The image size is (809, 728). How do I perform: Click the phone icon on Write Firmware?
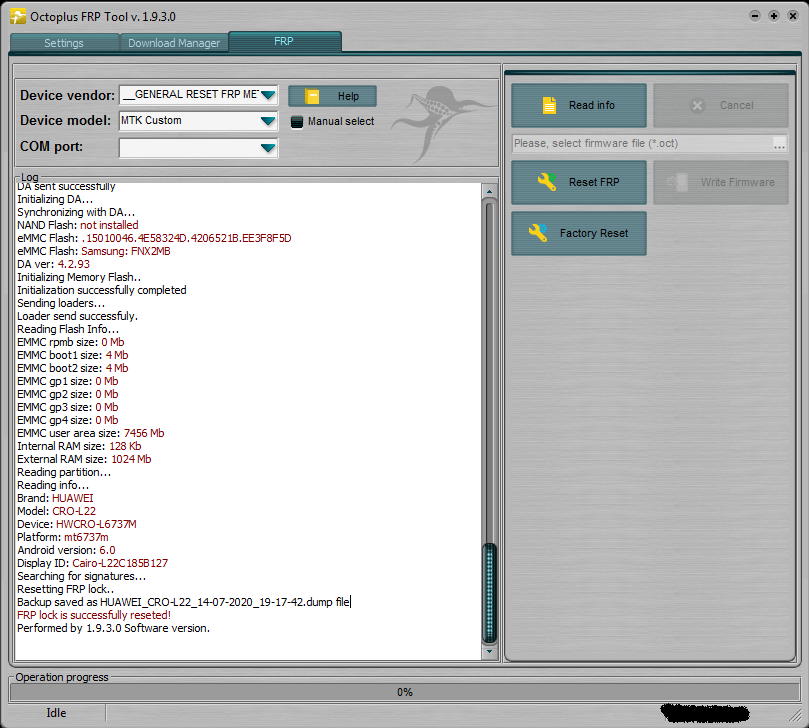click(x=678, y=182)
